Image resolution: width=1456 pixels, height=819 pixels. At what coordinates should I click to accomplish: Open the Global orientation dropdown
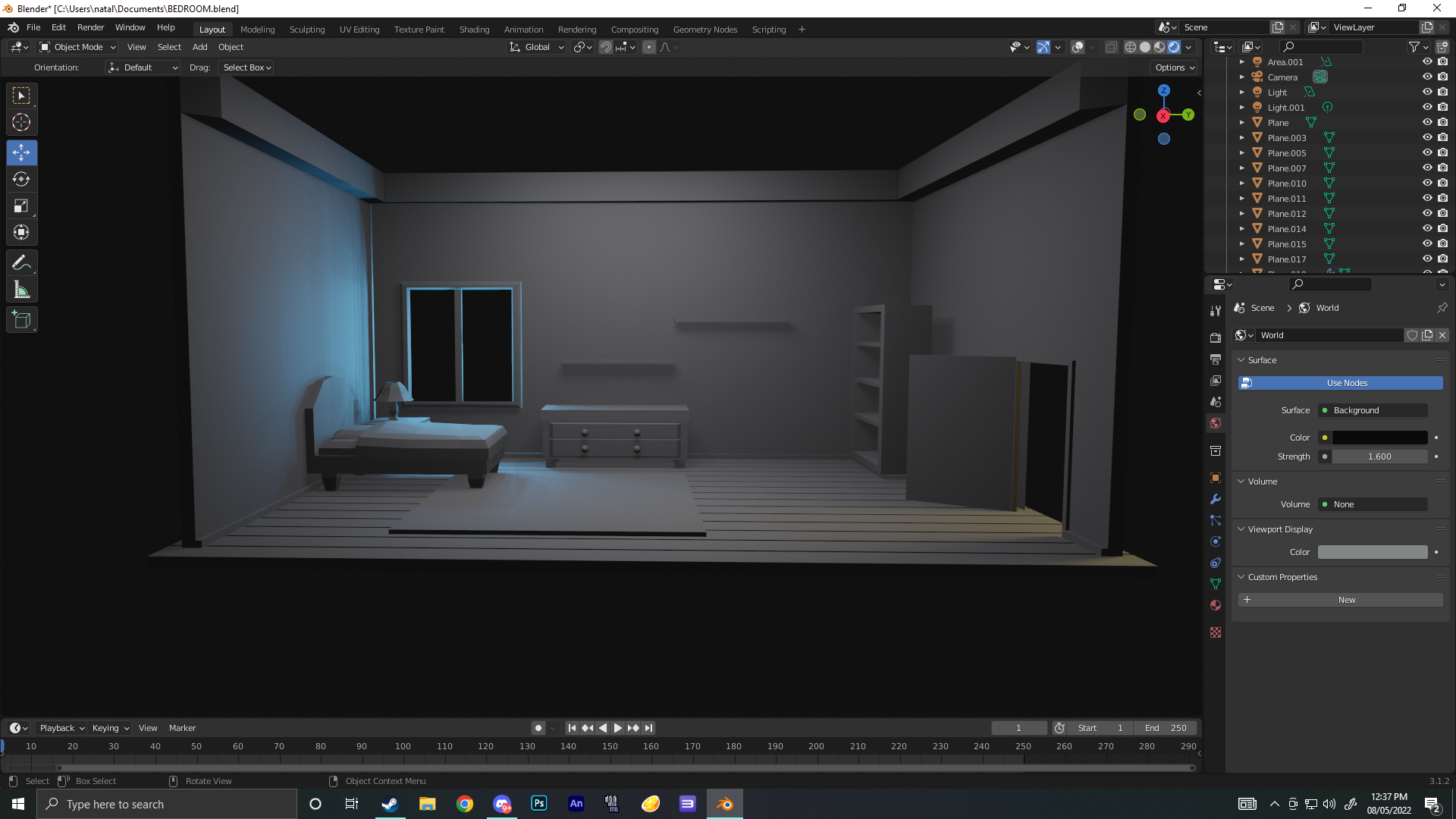pyautogui.click(x=537, y=47)
